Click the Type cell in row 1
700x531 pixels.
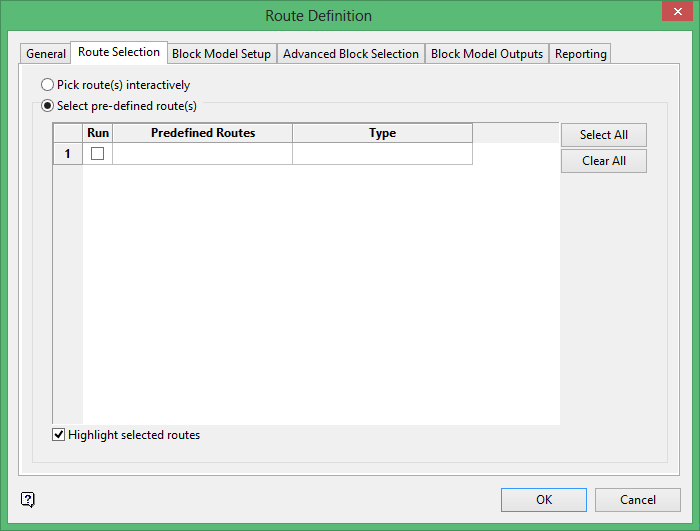(382, 153)
